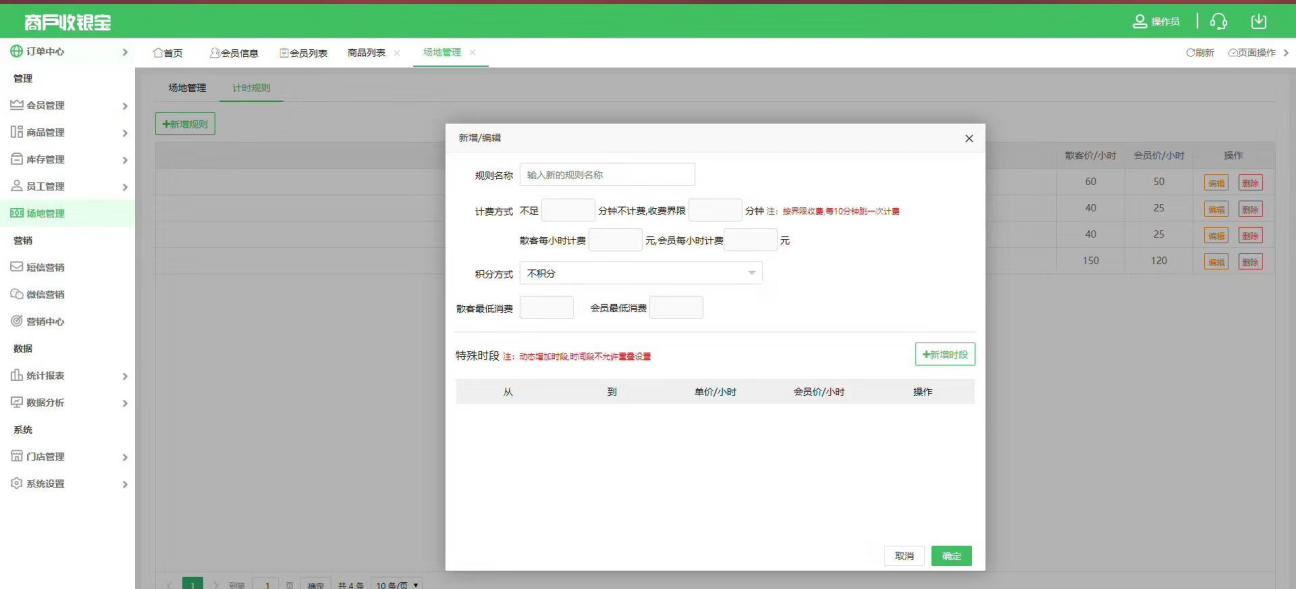Open the 积分方式 dropdown
The height and width of the screenshot is (589, 1296).
[x=641, y=273]
